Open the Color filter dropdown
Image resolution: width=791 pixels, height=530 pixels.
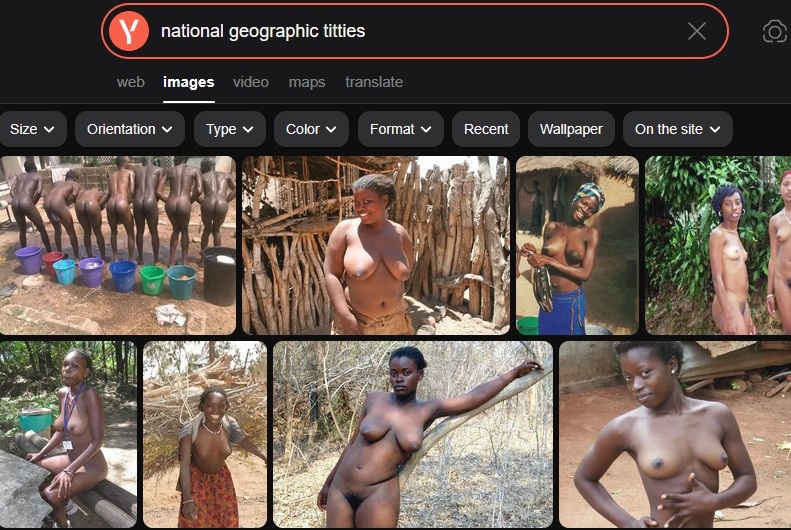point(311,129)
